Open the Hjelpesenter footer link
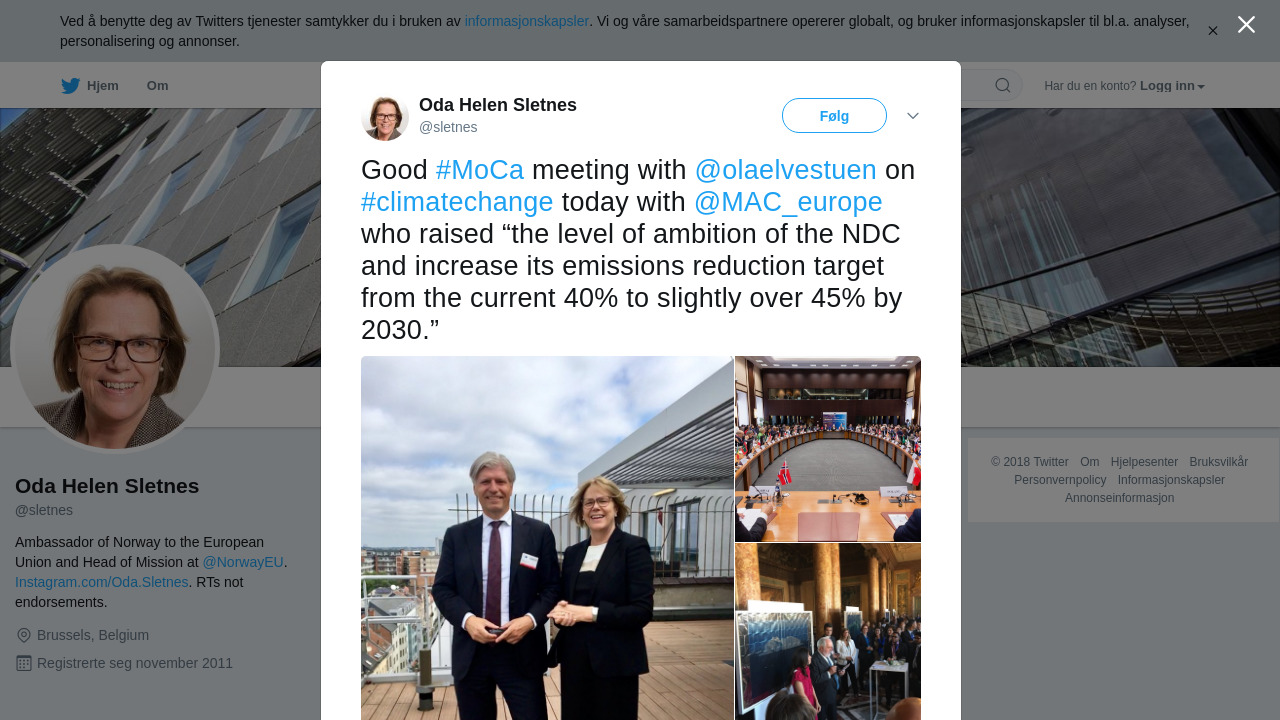Screen dimensions: 1280x720 coord(1144,462)
